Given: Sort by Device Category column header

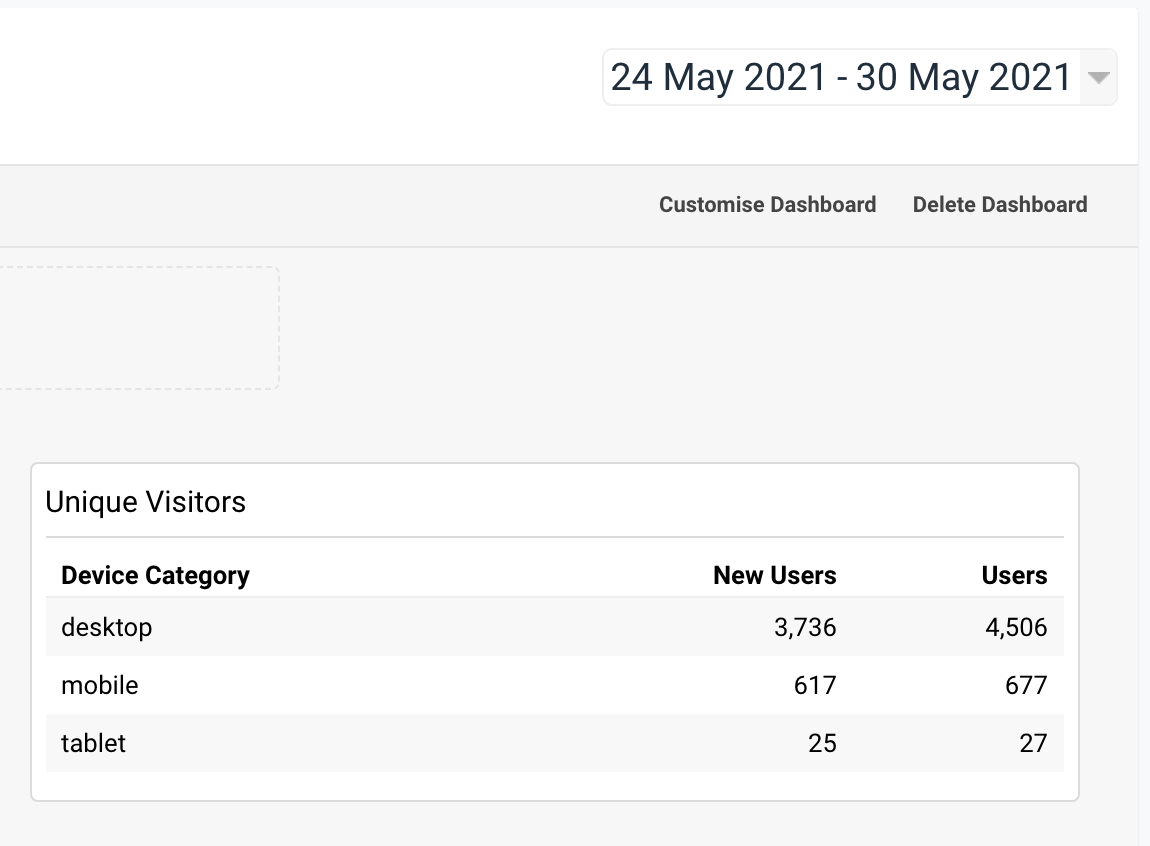Looking at the screenshot, I should [x=155, y=575].
